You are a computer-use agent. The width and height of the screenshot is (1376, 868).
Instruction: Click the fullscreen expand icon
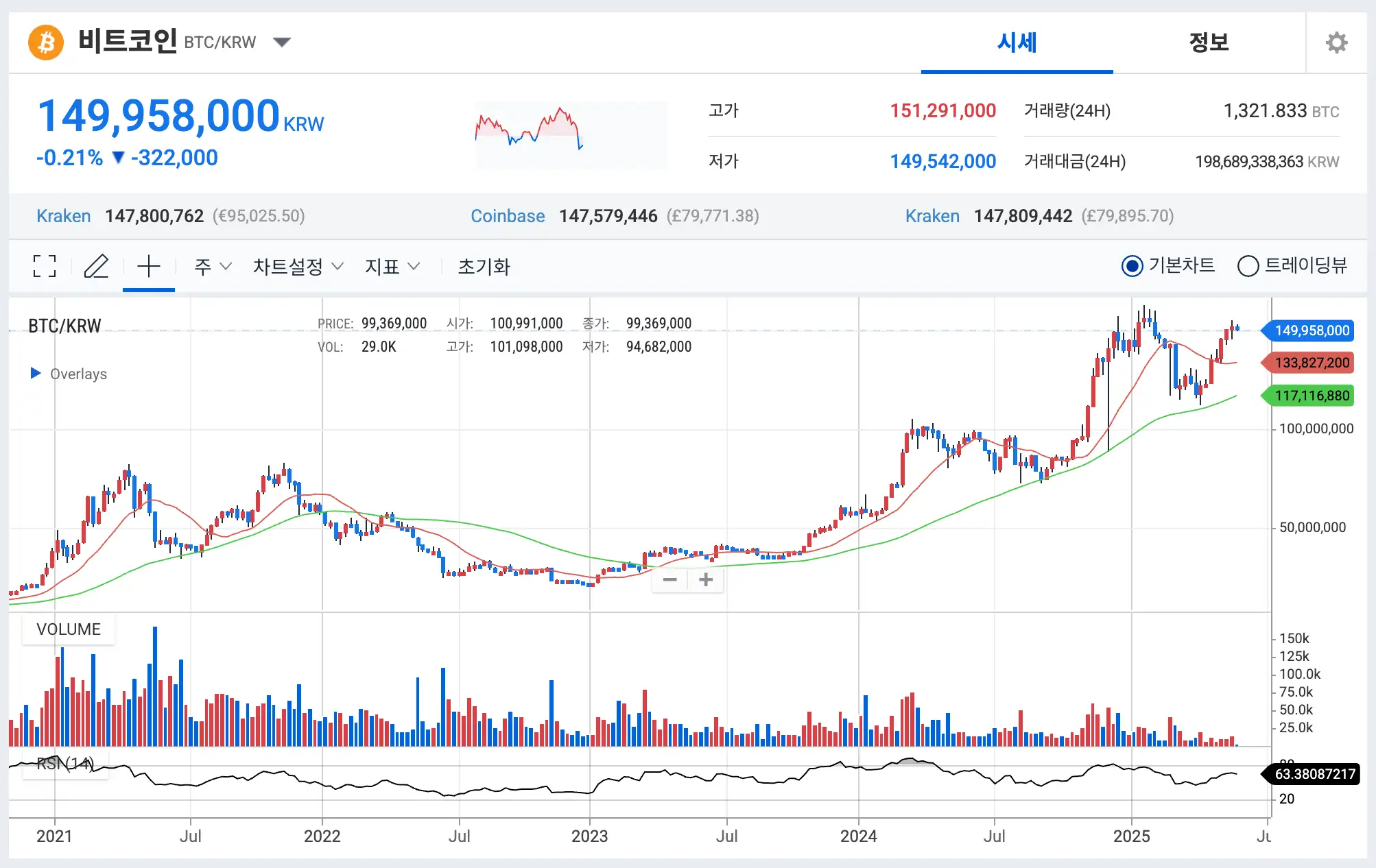coord(45,266)
